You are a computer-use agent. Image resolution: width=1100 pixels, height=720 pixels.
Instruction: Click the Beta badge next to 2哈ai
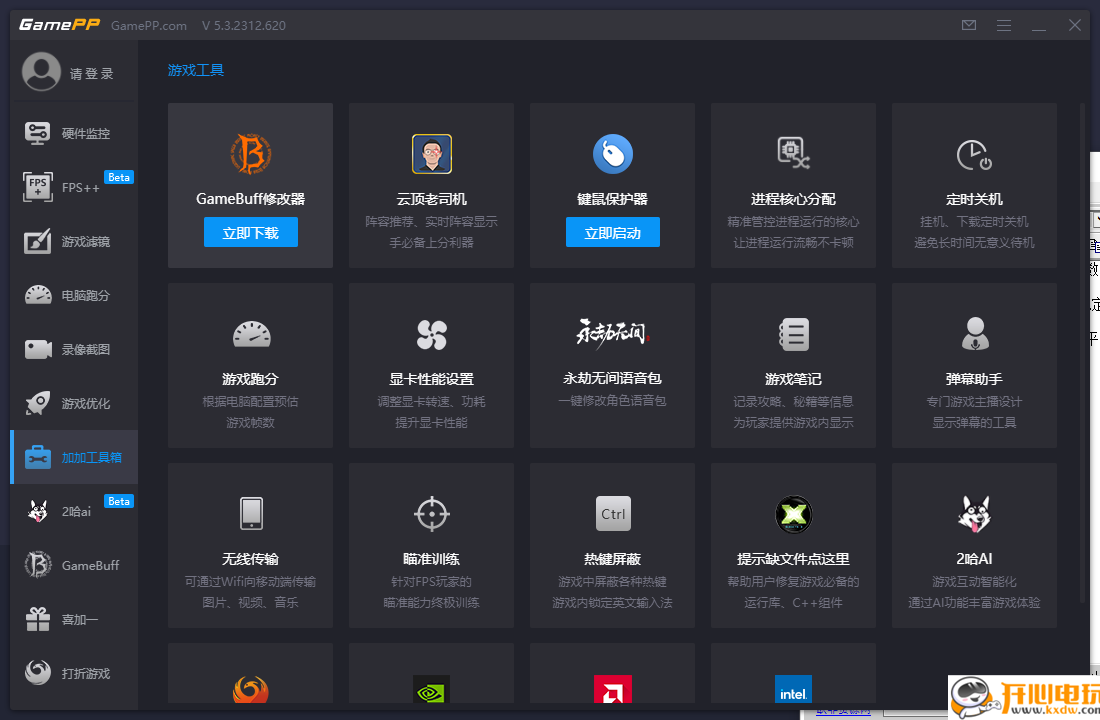point(119,501)
